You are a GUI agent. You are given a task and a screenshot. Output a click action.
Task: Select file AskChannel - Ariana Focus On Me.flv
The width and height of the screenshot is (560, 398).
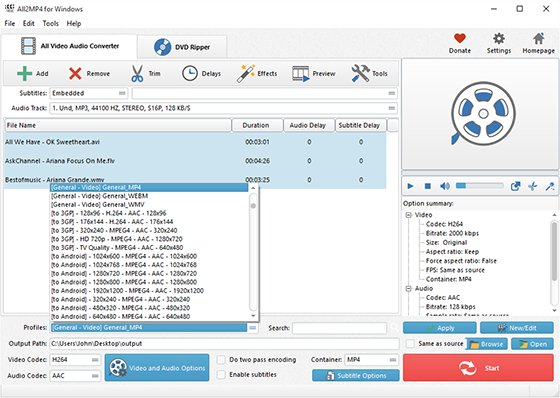[195, 161]
